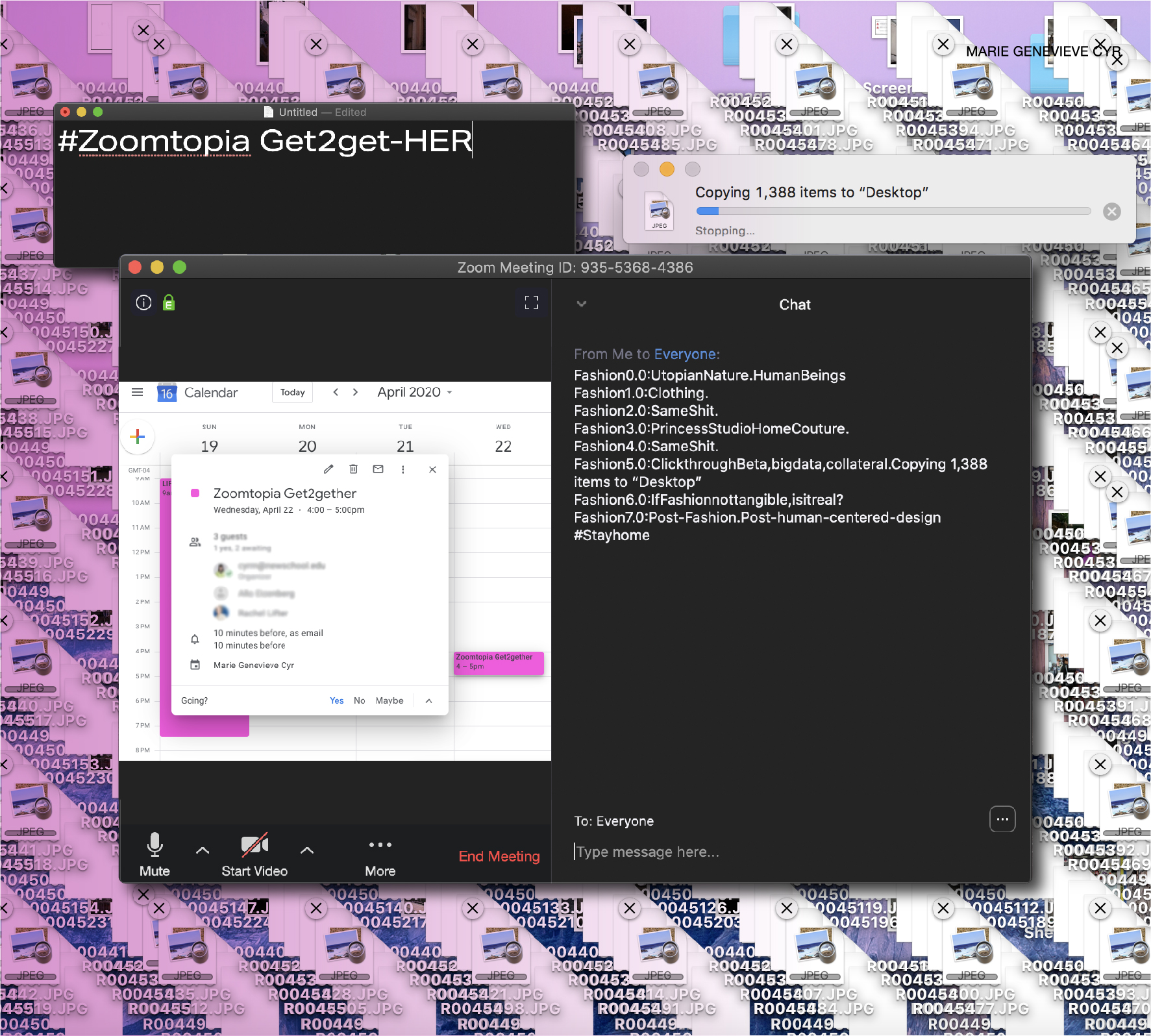Click the Zoom Meeting ID title bar

pos(575,267)
